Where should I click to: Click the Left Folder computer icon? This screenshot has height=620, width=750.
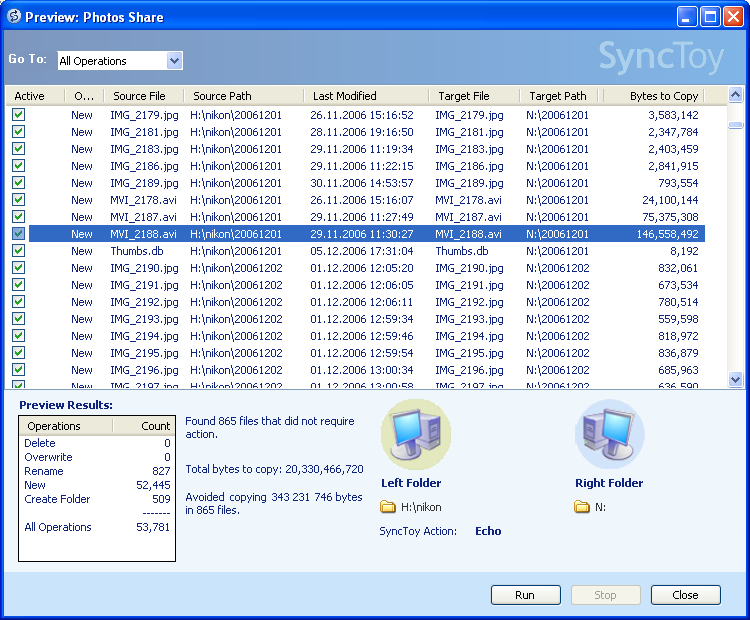[x=416, y=435]
